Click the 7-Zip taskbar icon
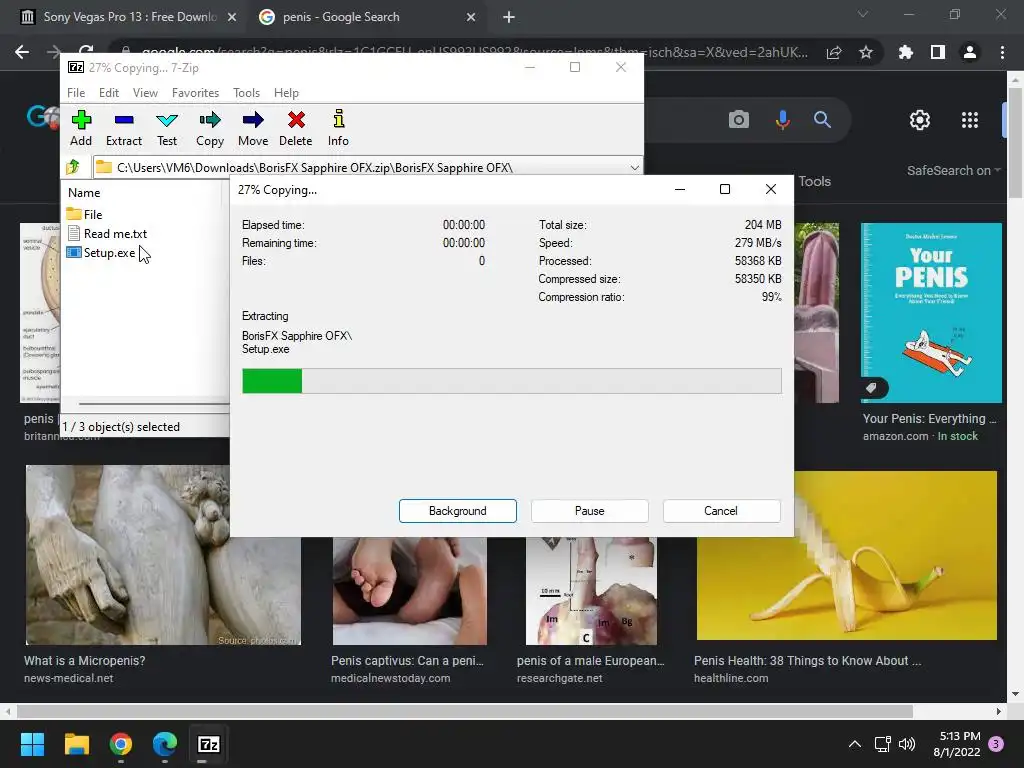1024x768 pixels. coord(208,744)
